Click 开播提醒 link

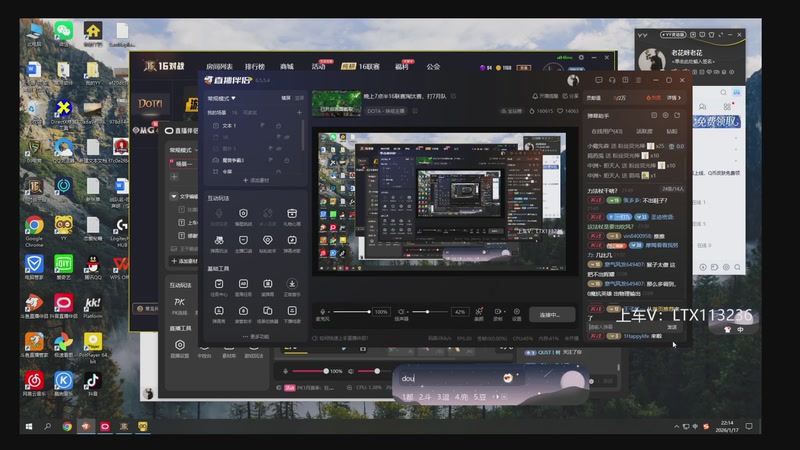click(545, 96)
